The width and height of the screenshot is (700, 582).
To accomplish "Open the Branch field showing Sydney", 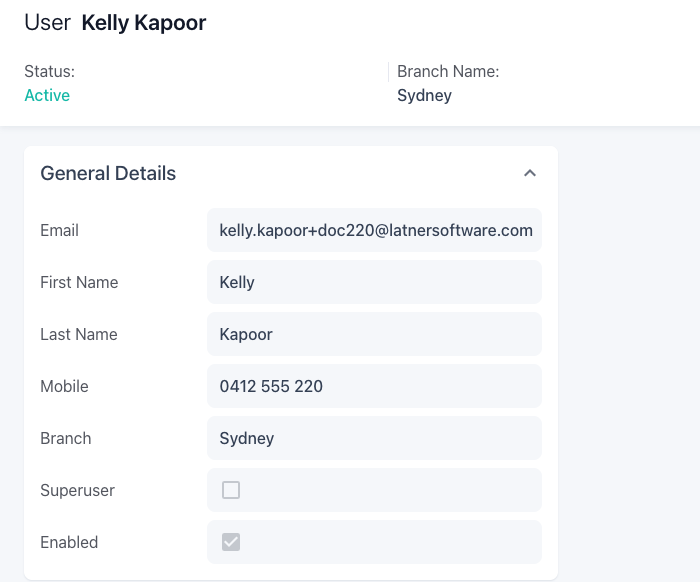I will pyautogui.click(x=374, y=438).
